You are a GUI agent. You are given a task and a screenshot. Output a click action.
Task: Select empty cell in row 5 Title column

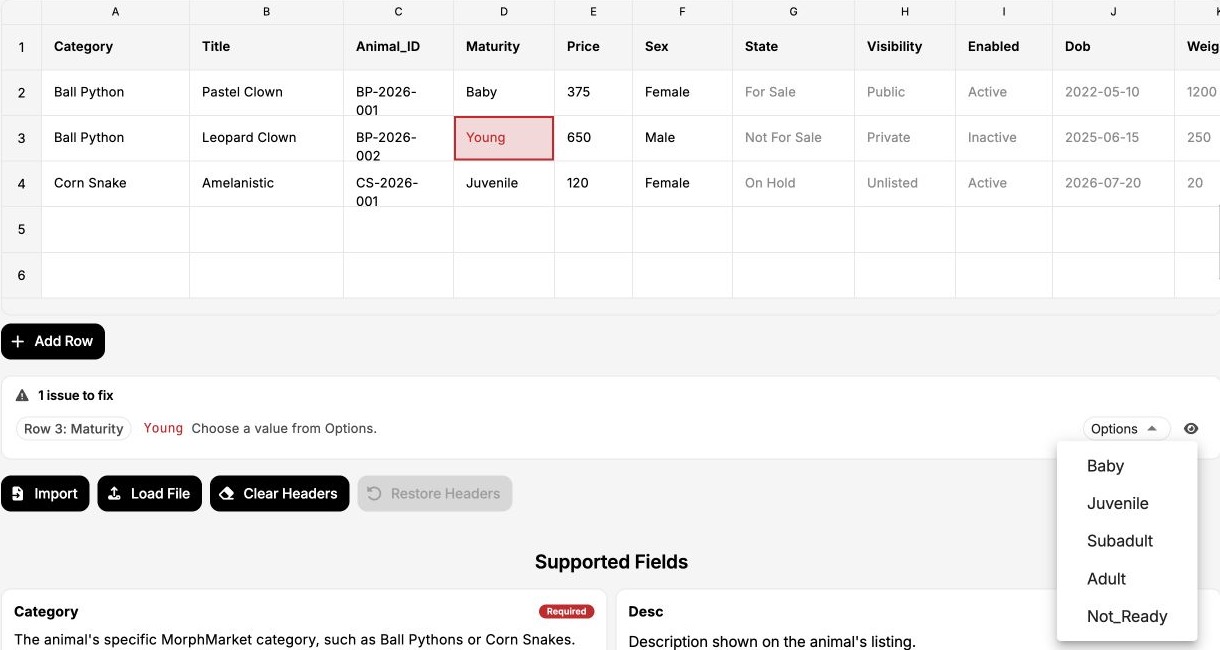coord(266,230)
